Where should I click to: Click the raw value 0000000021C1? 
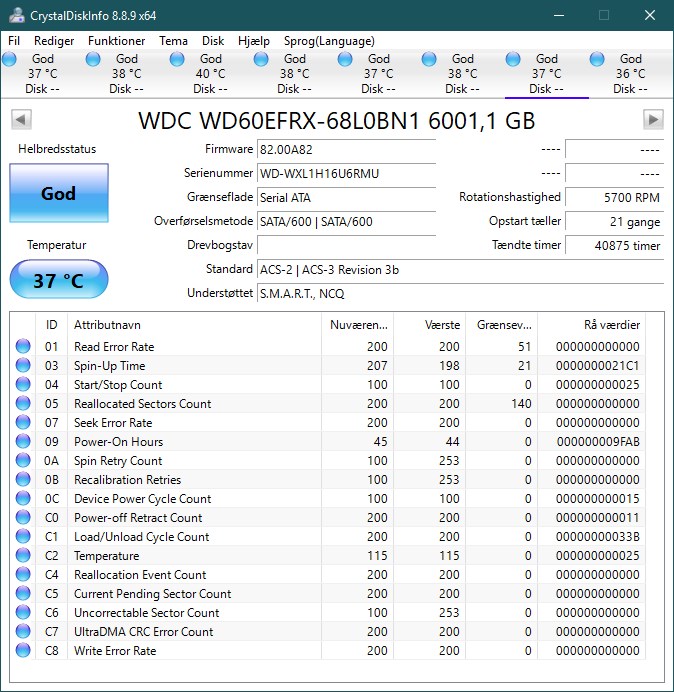pyautogui.click(x=597, y=365)
